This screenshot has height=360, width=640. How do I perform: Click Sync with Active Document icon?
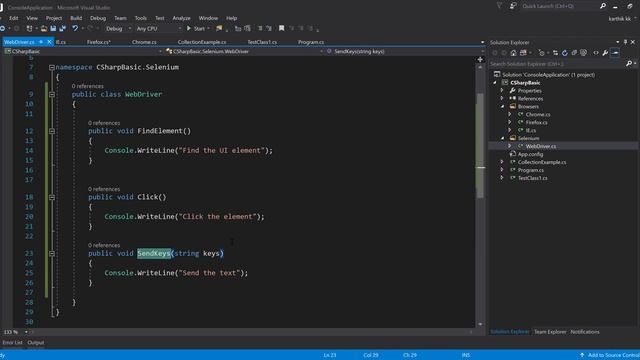[555, 53]
